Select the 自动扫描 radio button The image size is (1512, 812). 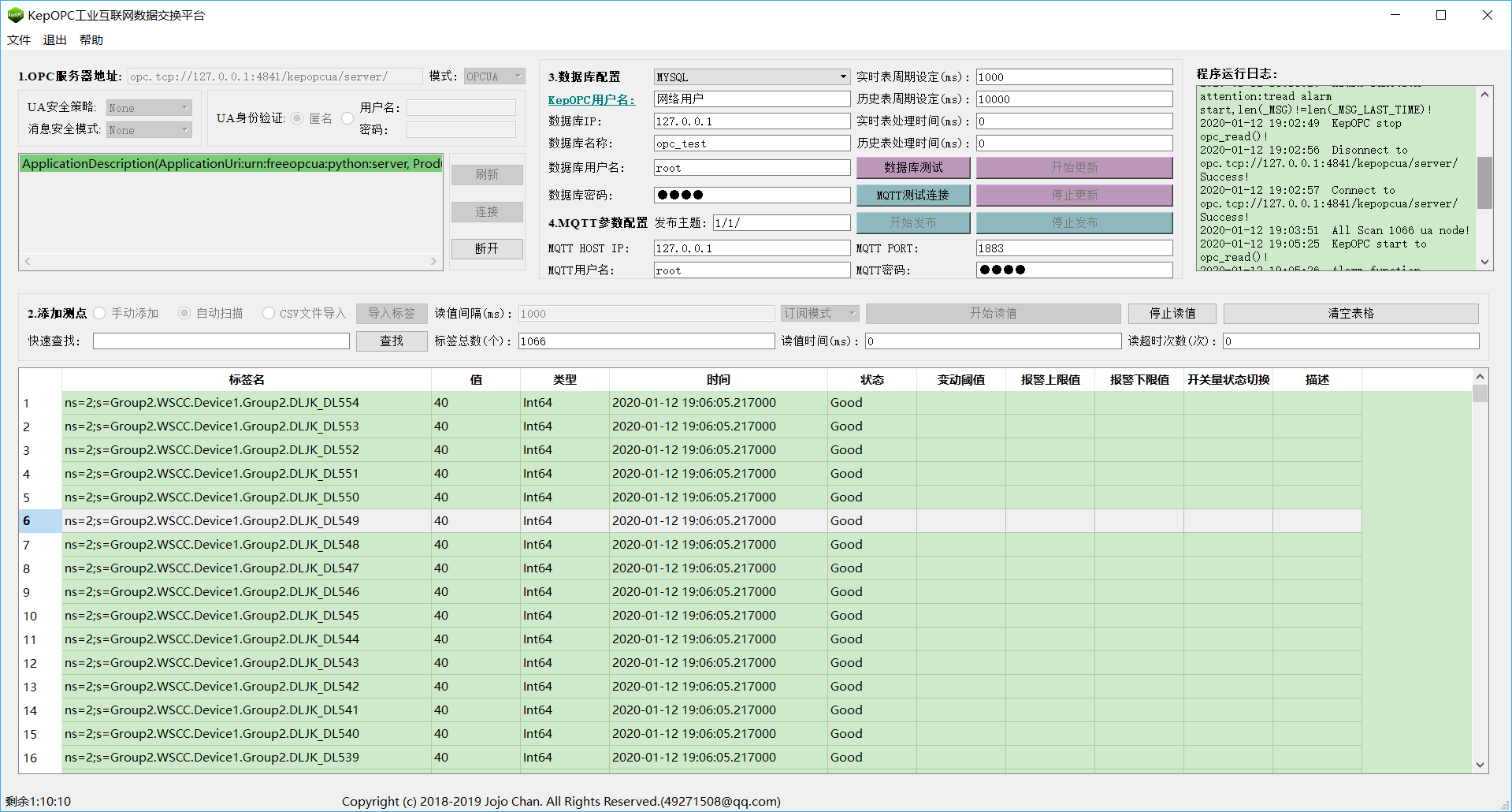pos(184,313)
